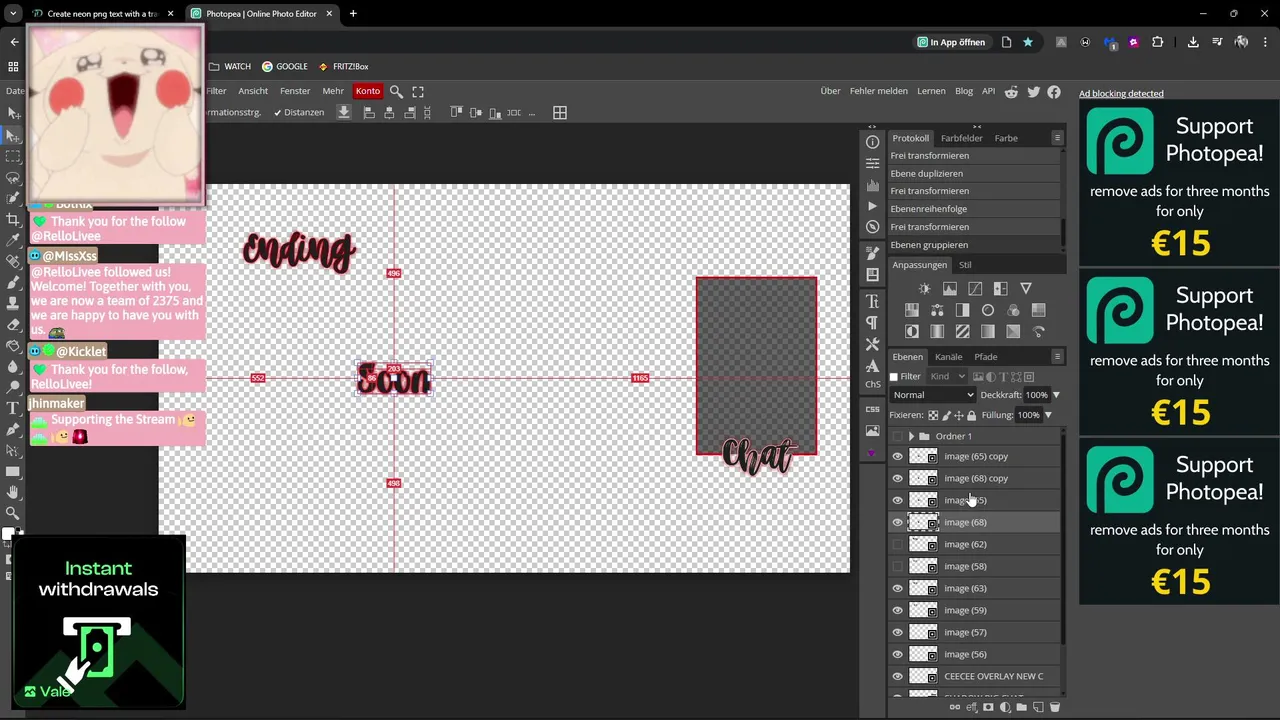Viewport: 1280px width, 720px height.
Task: Toggle the Distanzen option
Action: pyautogui.click(x=298, y=113)
